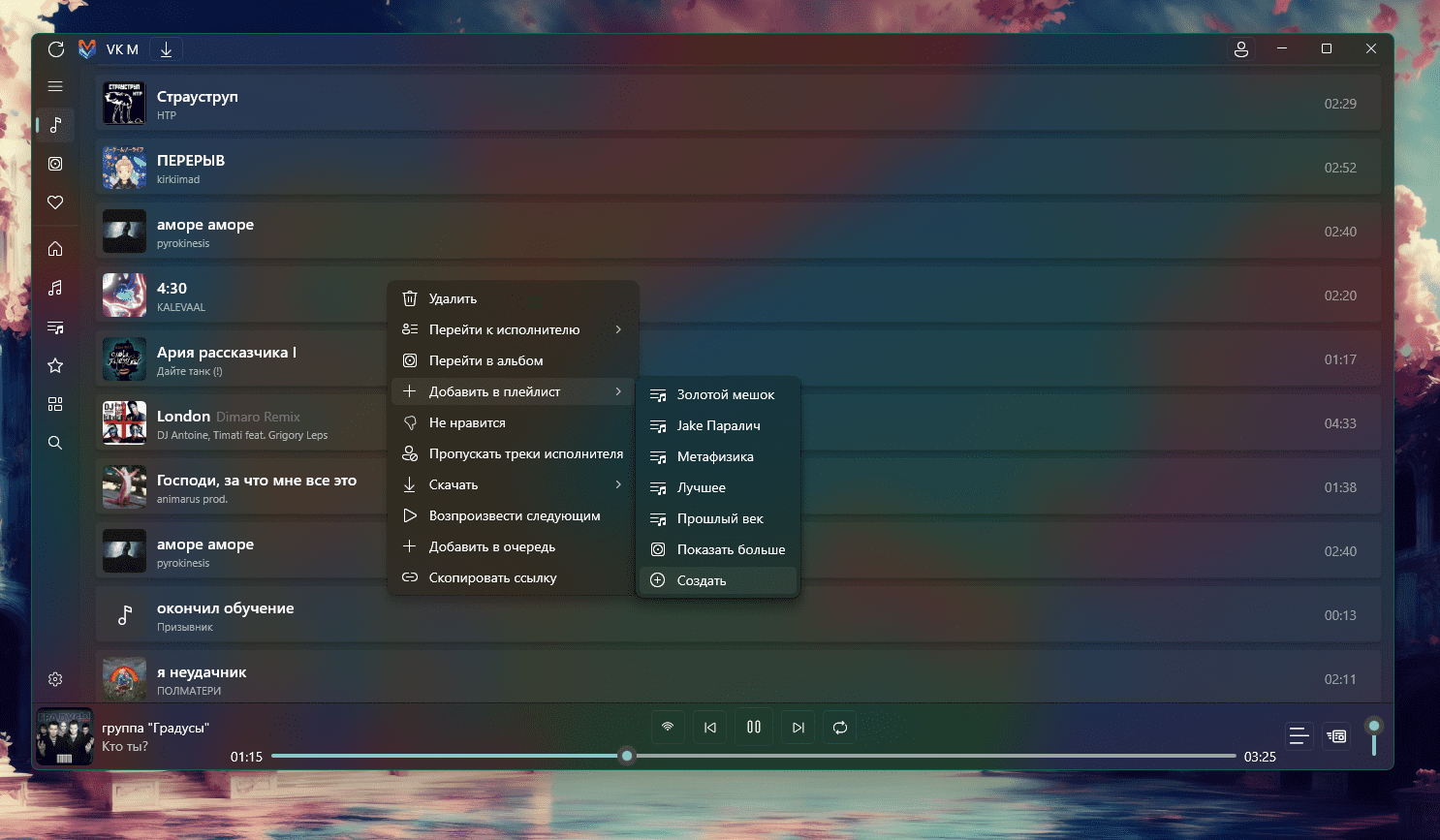Add track to Золотой мешок playlist
This screenshot has height=840, width=1440.
[x=718, y=394]
